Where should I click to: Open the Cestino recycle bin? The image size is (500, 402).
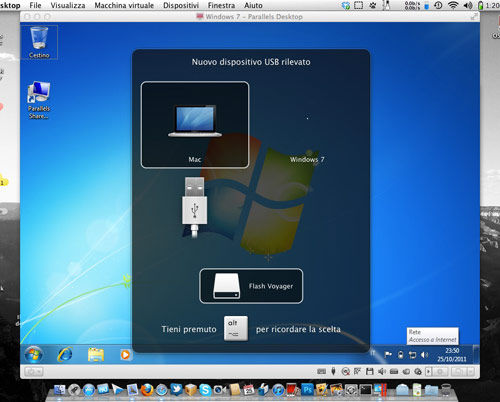pyautogui.click(x=39, y=42)
